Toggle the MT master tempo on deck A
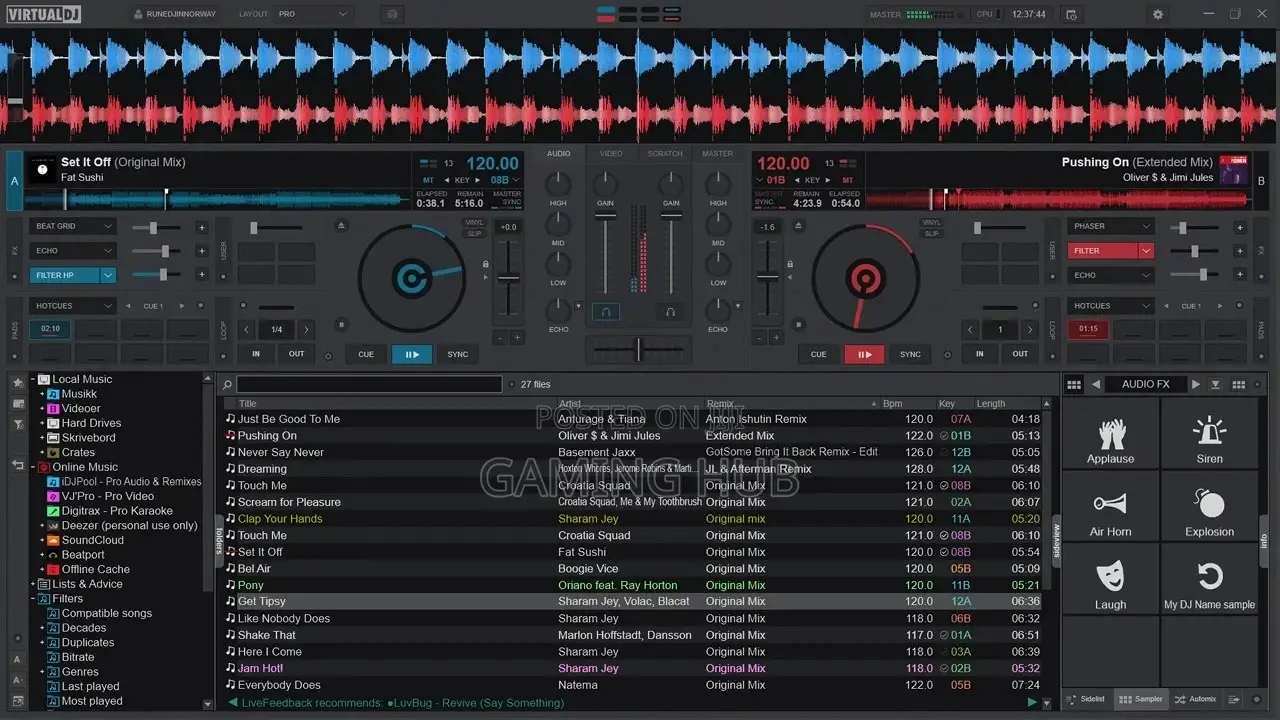This screenshot has width=1280, height=720. pos(428,180)
